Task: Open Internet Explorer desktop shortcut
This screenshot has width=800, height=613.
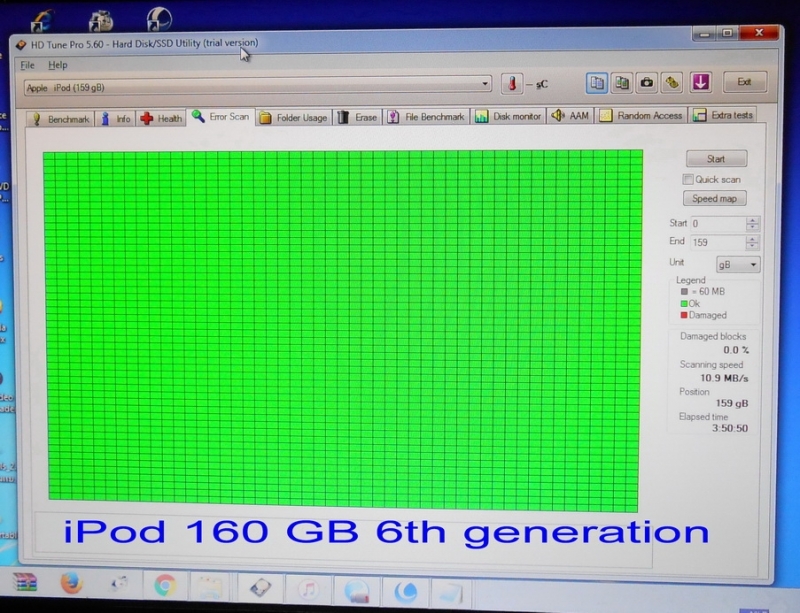Action: (x=42, y=21)
